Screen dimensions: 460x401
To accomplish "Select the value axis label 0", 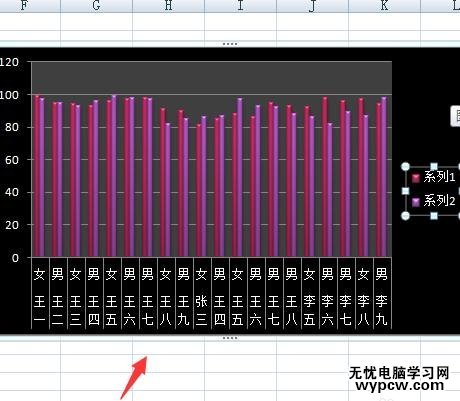I will pyautogui.click(x=15, y=258).
